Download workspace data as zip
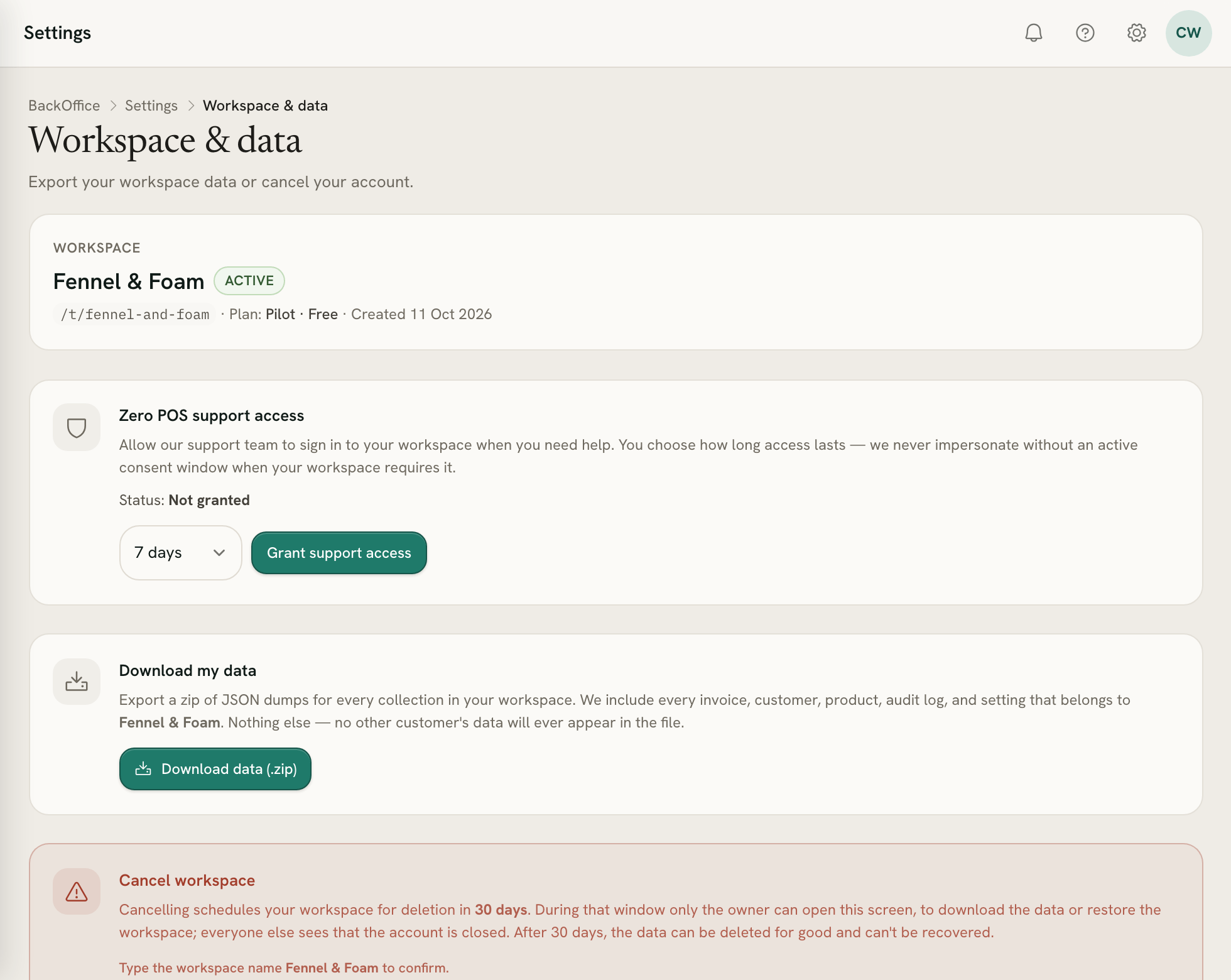Viewport: 1231px width, 980px height. [215, 769]
